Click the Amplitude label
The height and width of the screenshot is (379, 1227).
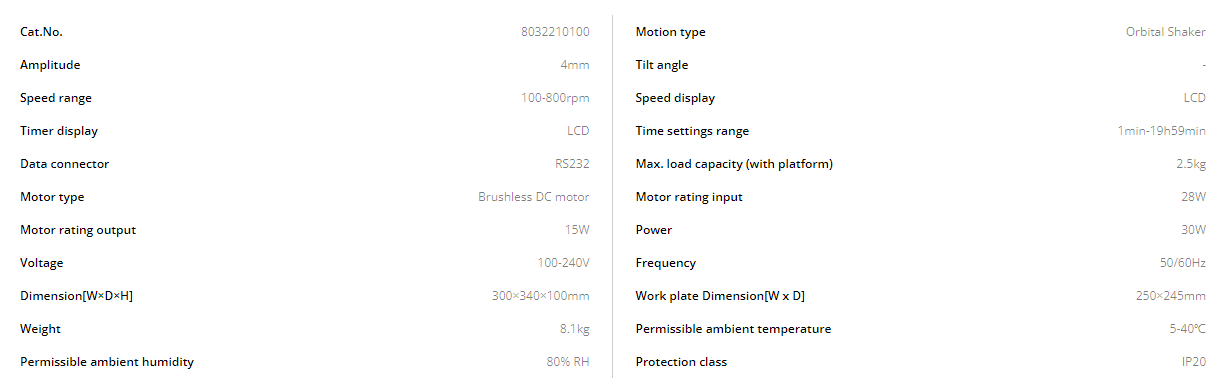[x=50, y=65]
